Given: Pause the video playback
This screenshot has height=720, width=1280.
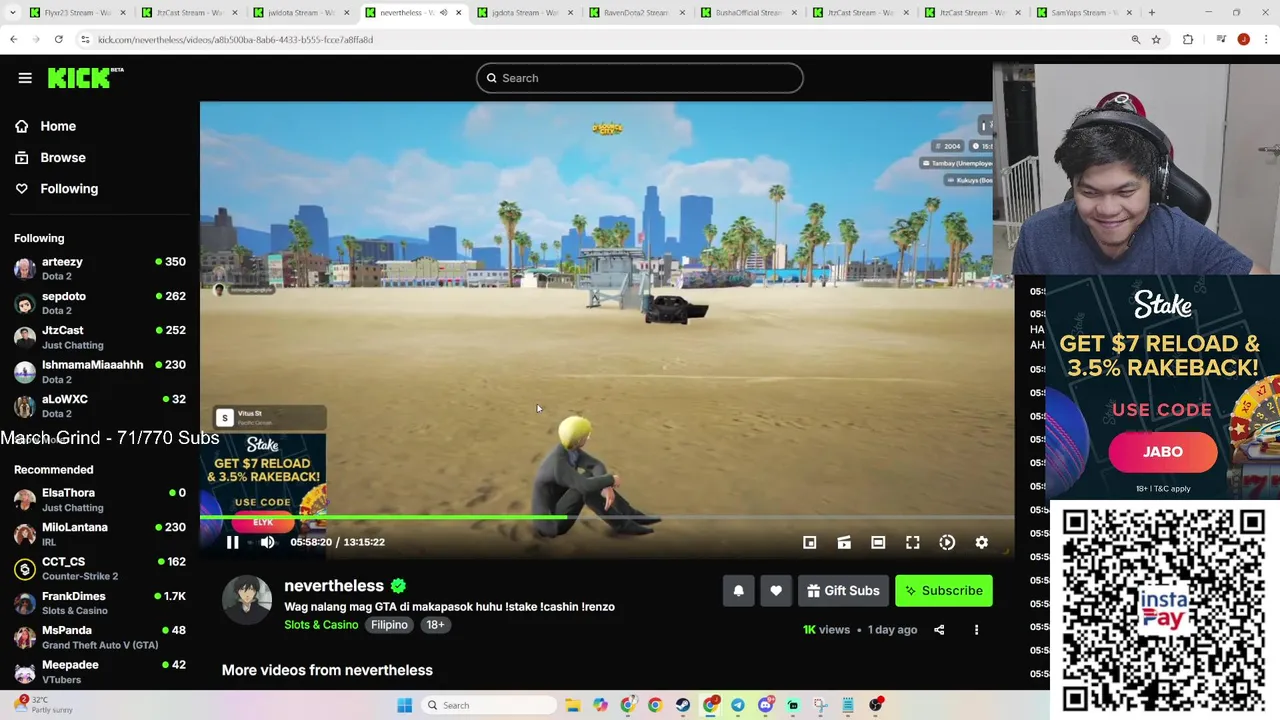Looking at the screenshot, I should [x=232, y=542].
